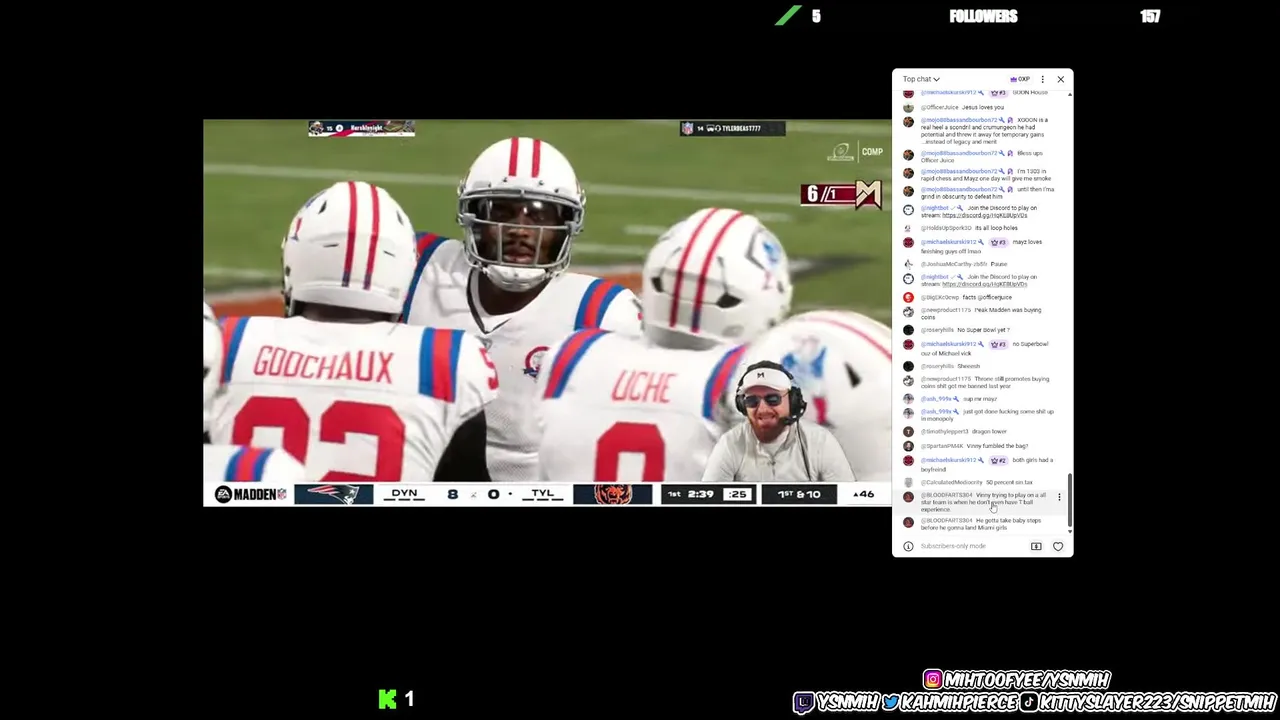Click the heart reaction icon
This screenshot has width=1280, height=720.
coord(1058,546)
